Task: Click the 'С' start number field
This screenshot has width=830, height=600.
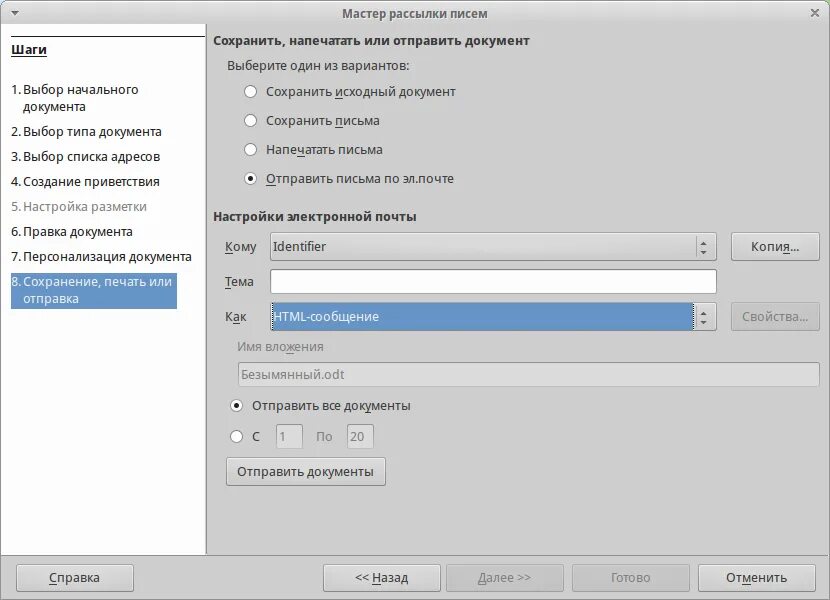Action: pyautogui.click(x=289, y=436)
